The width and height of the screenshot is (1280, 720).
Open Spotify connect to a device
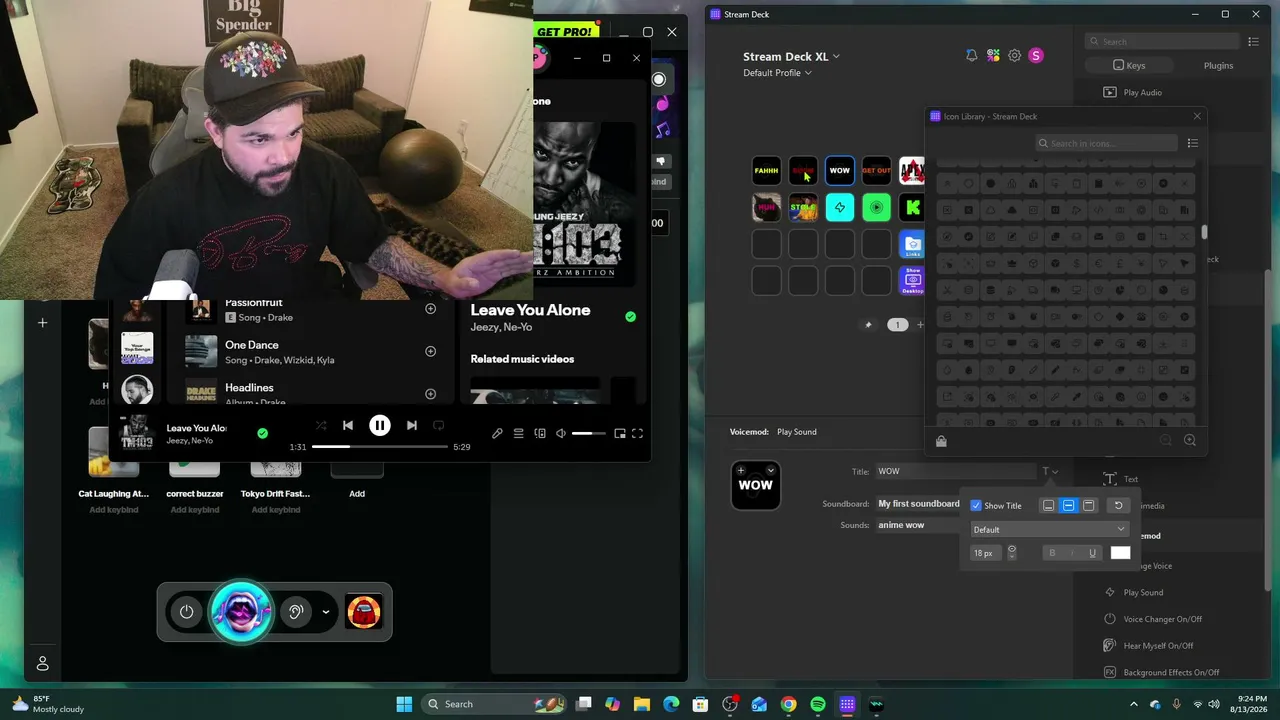(540, 433)
